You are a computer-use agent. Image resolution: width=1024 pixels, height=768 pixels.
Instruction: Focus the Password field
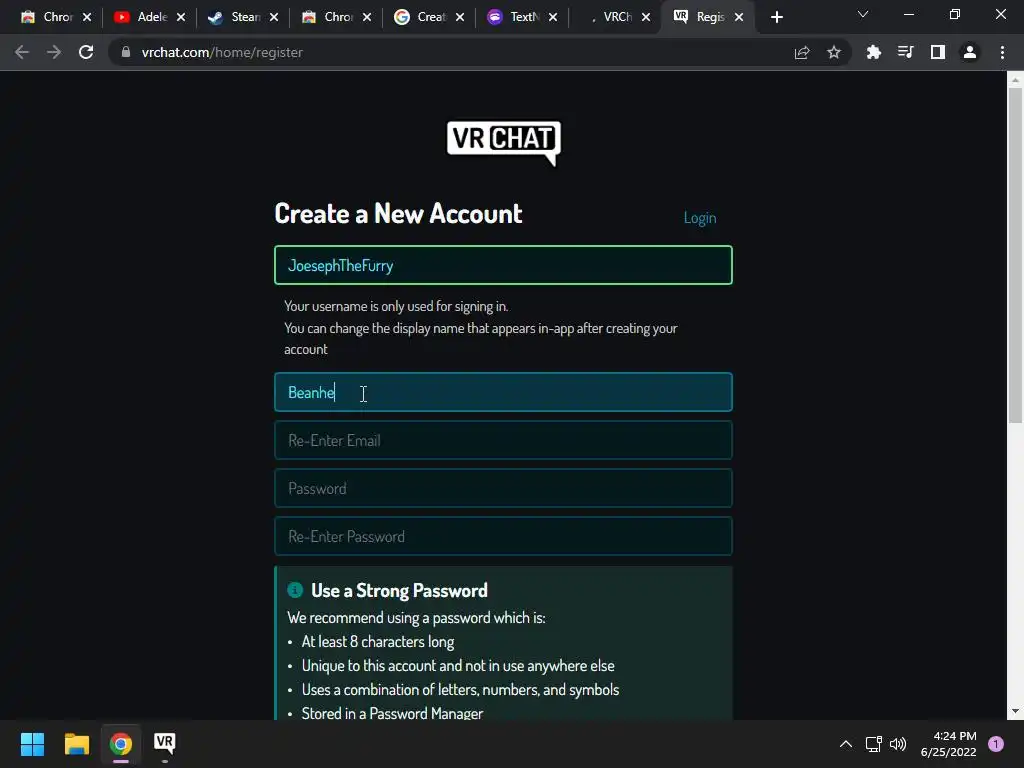click(503, 488)
